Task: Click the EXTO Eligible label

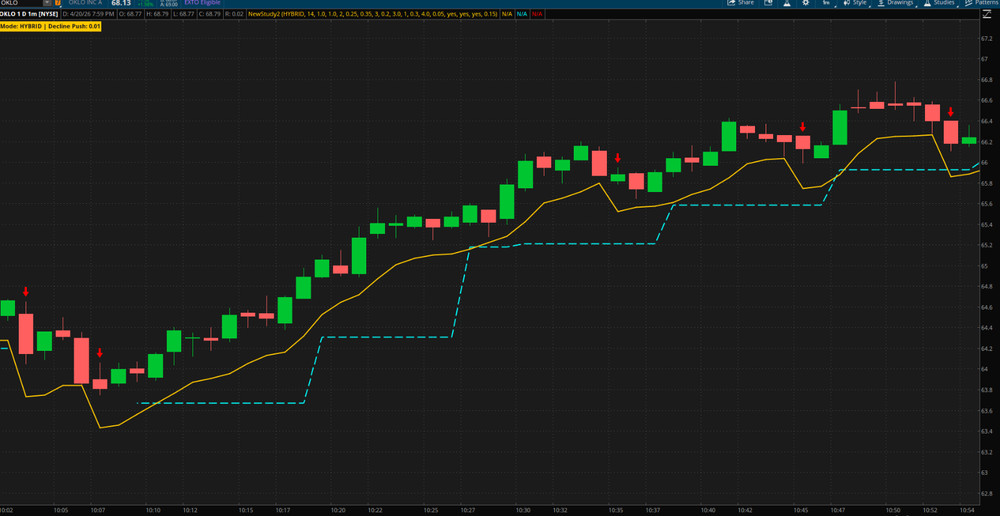Action: pos(202,3)
